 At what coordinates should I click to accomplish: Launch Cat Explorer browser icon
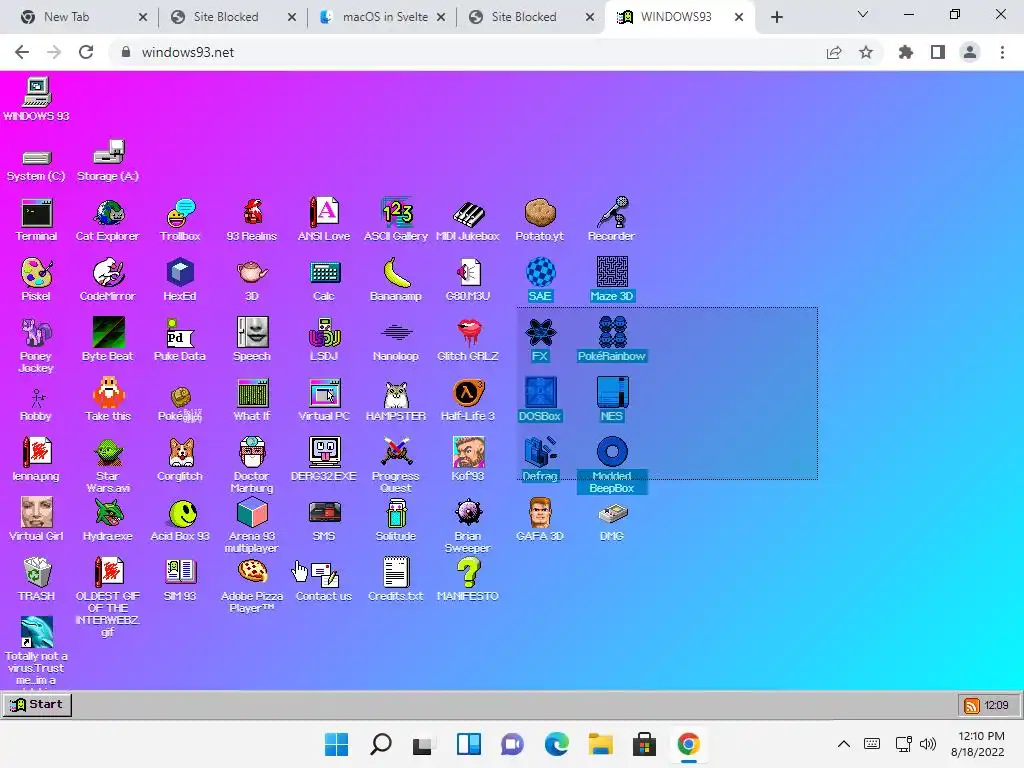[x=108, y=220]
